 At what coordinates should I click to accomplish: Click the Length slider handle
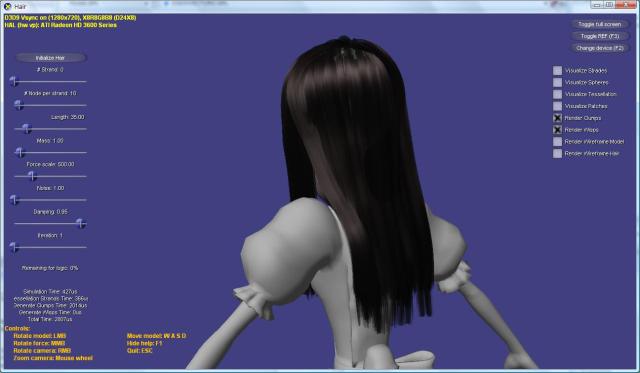pos(27,129)
